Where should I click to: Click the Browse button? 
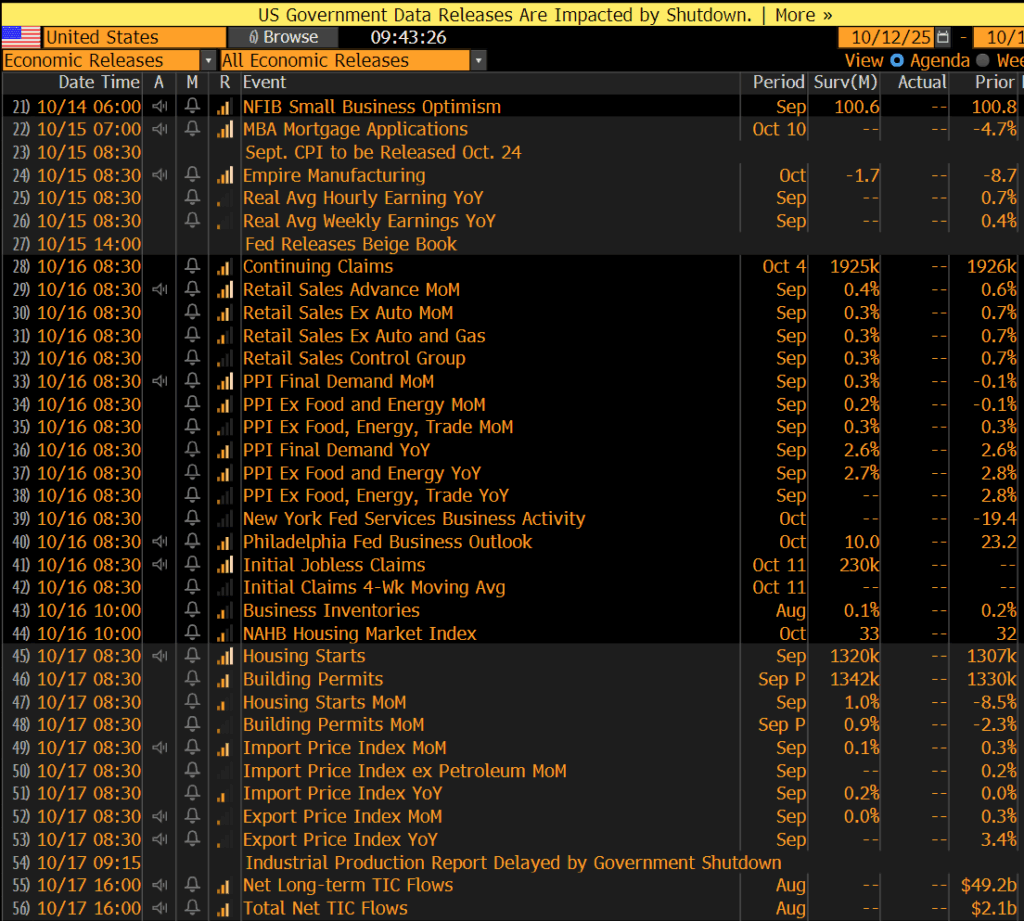click(283, 38)
